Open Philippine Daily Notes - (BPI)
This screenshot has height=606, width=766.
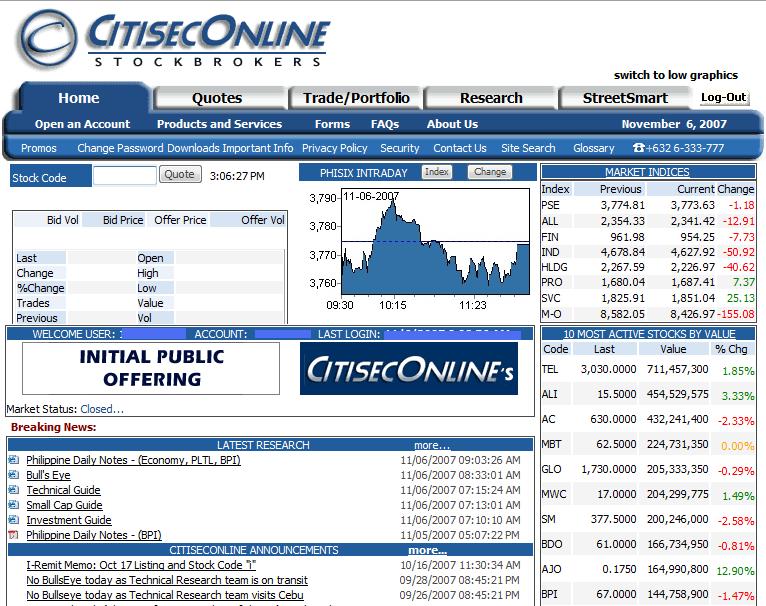(94, 535)
